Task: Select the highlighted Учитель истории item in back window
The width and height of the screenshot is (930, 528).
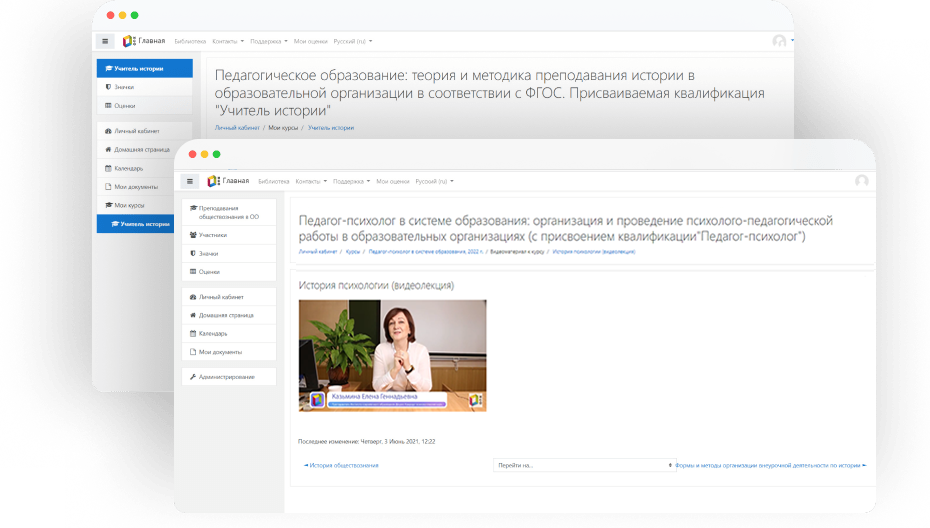Action: tap(144, 69)
